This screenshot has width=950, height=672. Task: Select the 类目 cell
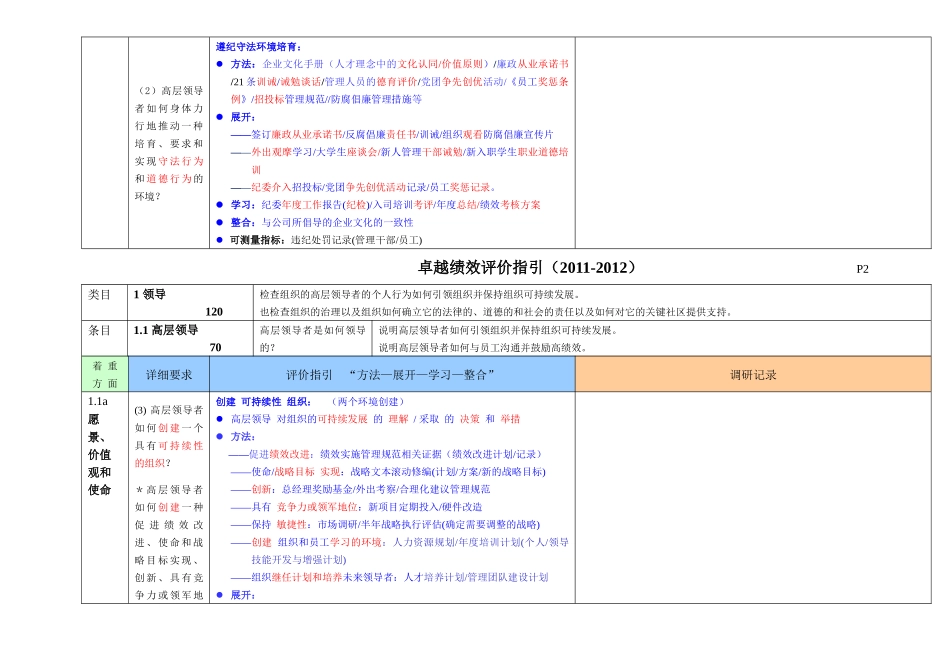pos(105,302)
